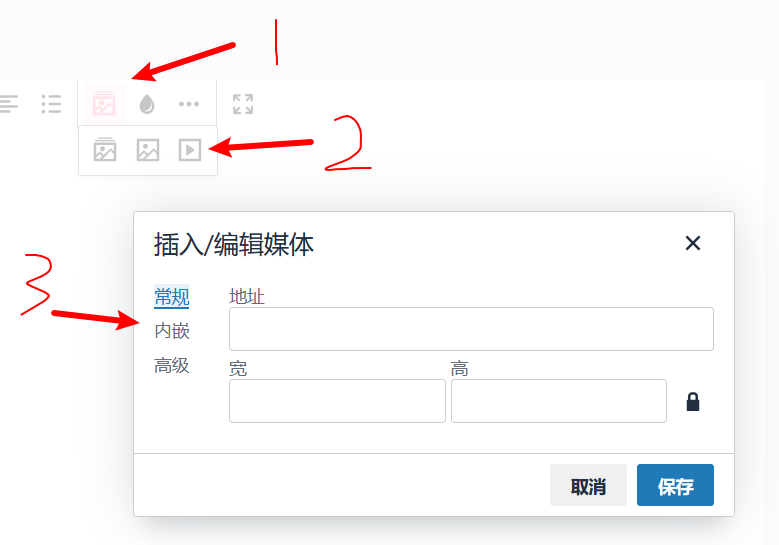Click the 取消 cancel button
This screenshot has width=779, height=545.
[x=588, y=485]
